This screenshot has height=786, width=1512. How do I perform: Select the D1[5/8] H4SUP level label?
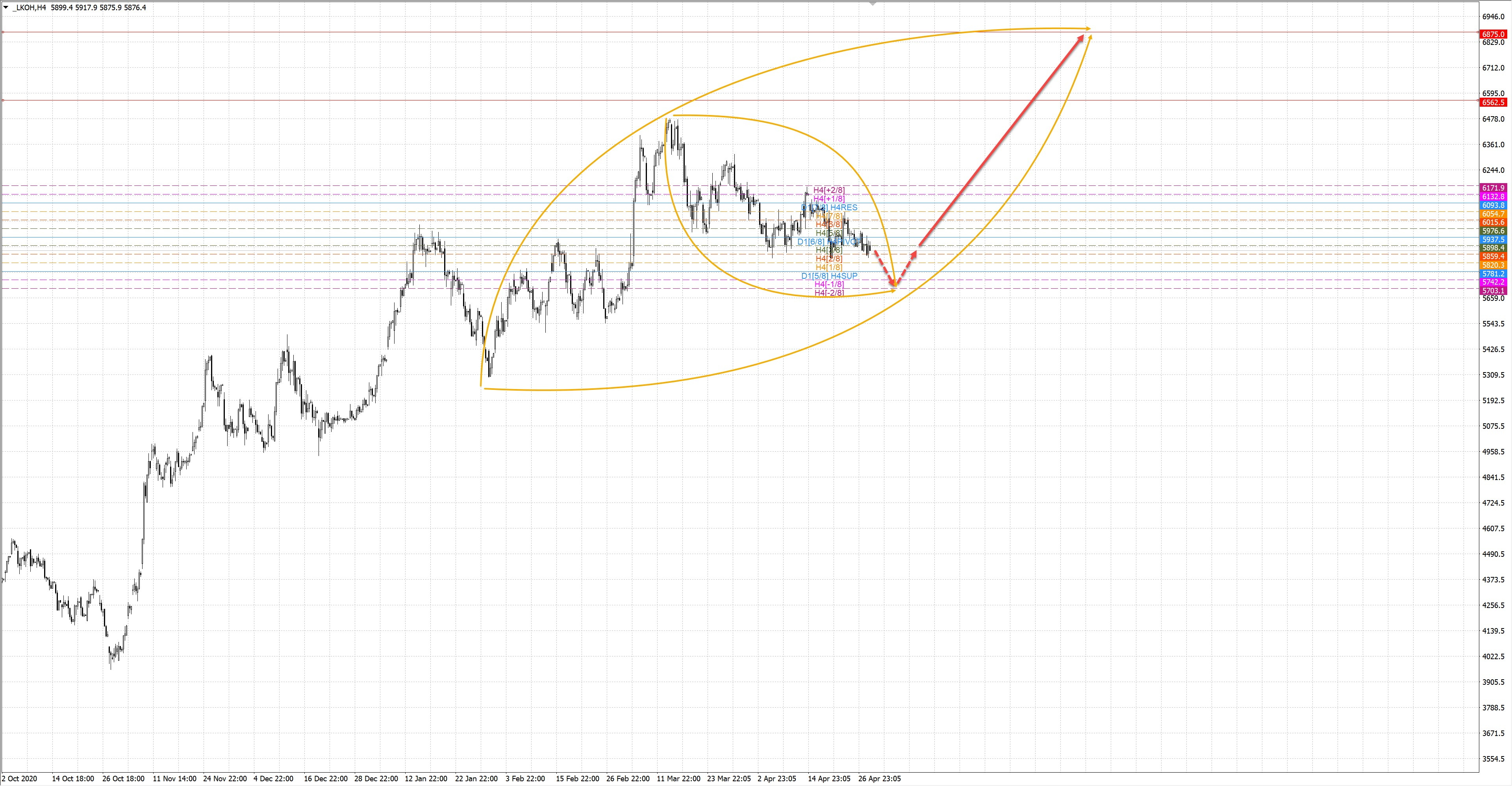829,275
